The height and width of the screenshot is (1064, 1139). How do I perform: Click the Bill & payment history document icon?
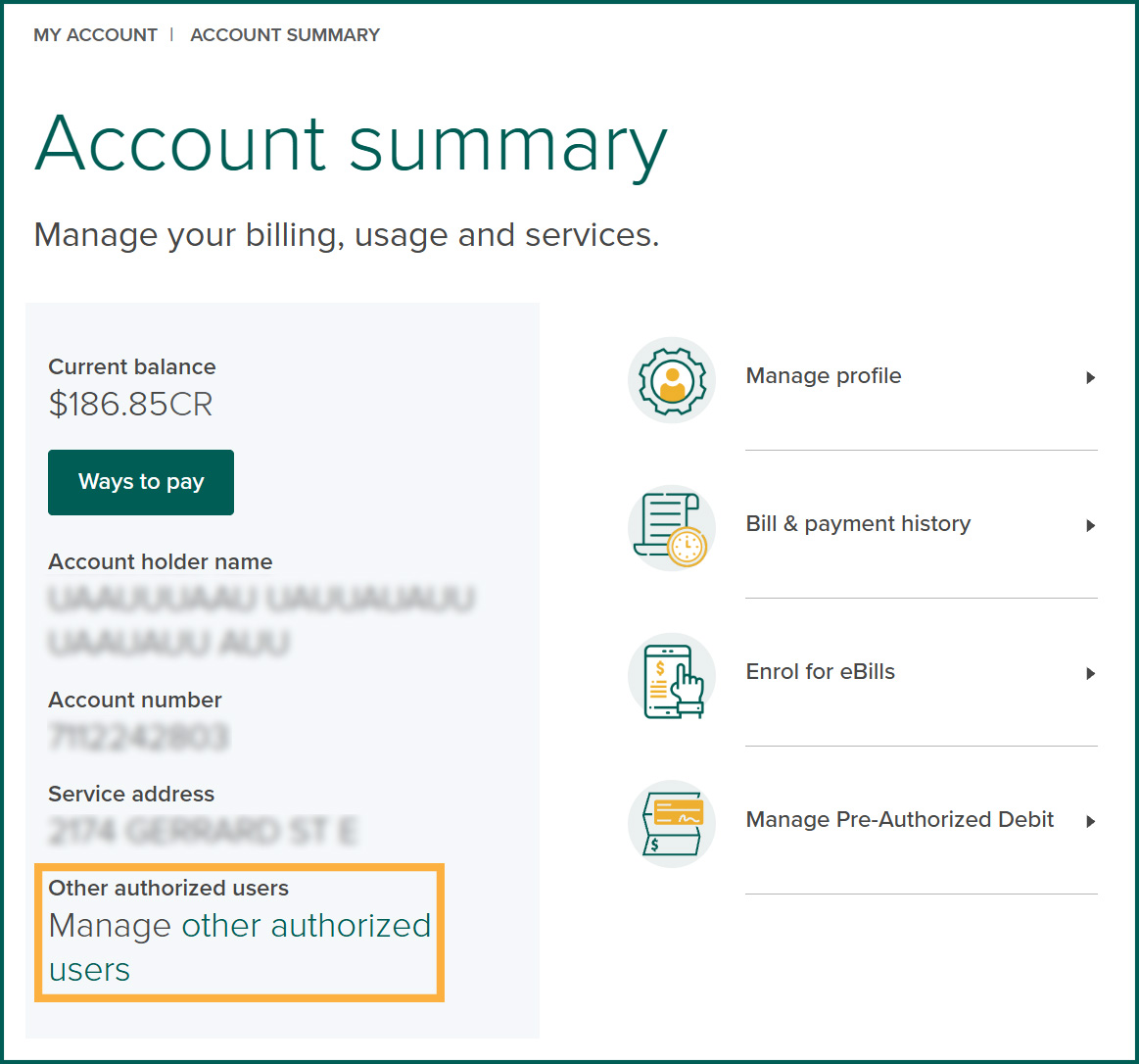coord(672,528)
